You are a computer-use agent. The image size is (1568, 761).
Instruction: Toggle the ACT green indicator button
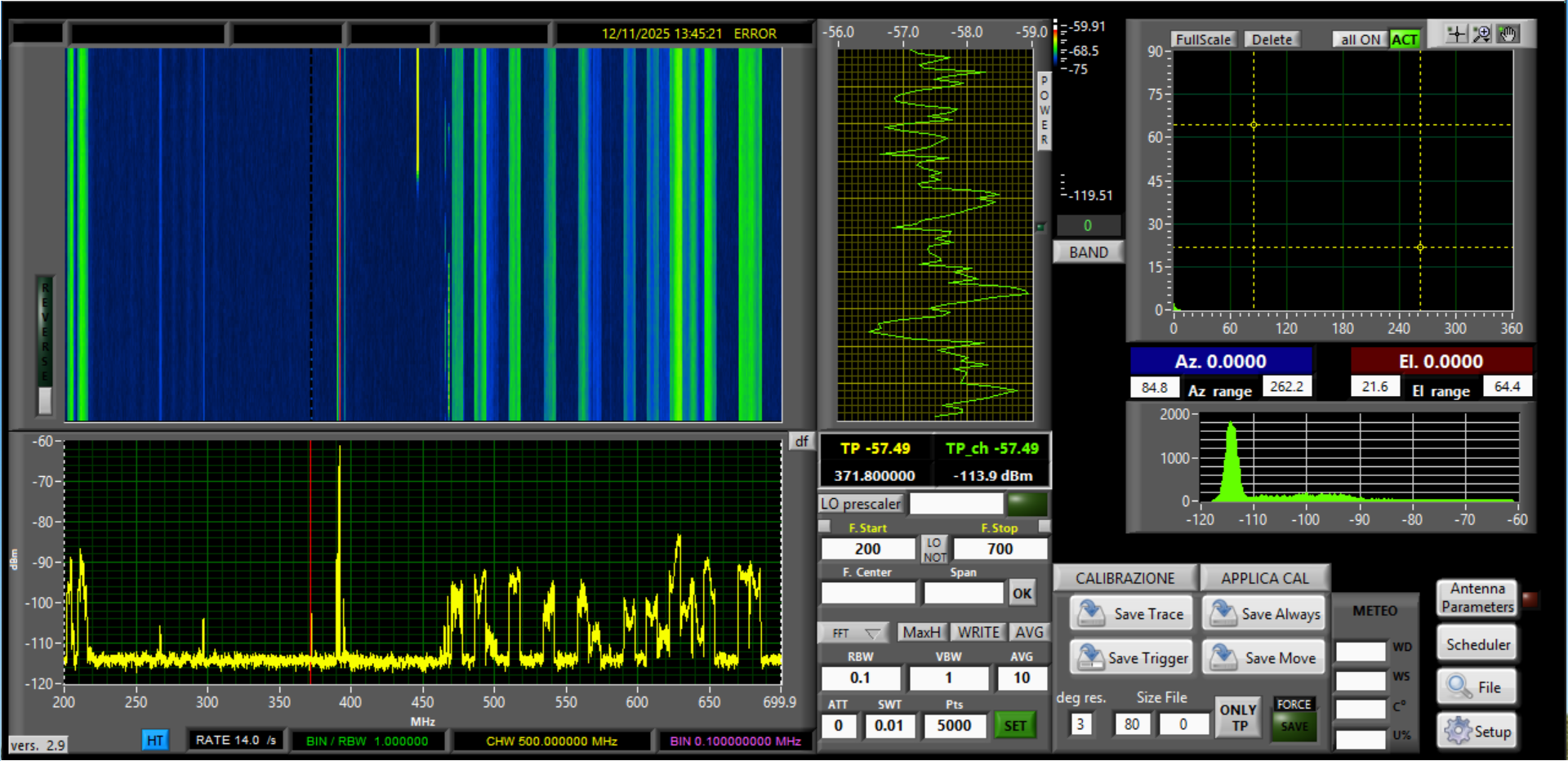pyautogui.click(x=1405, y=39)
